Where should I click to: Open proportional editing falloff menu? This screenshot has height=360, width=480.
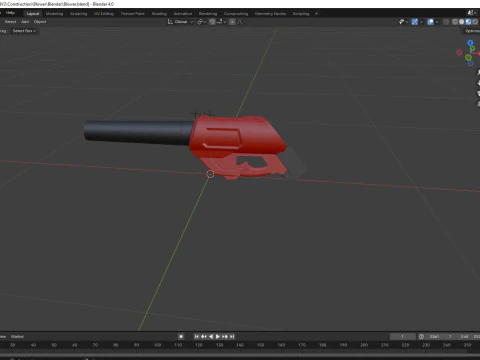pyautogui.click(x=240, y=22)
